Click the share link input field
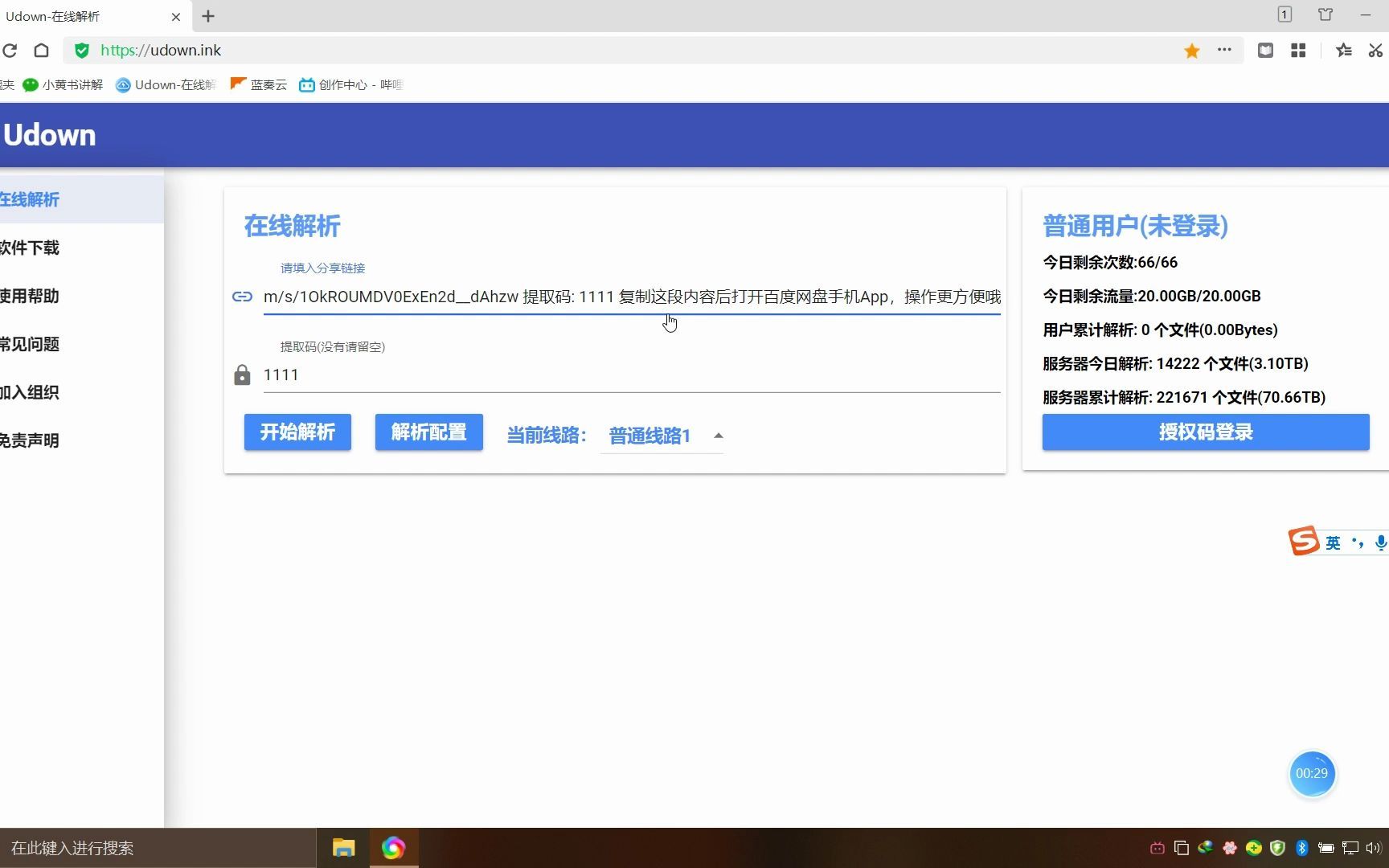Image resolution: width=1389 pixels, height=868 pixels. pos(632,297)
